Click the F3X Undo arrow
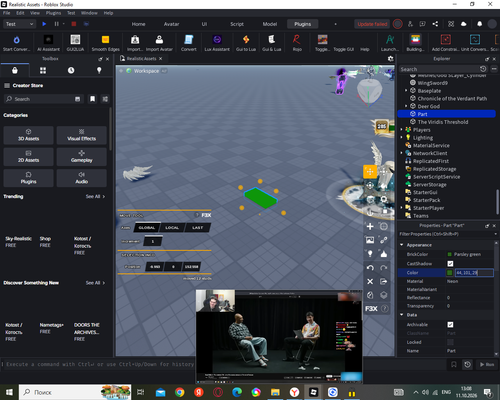Viewport: 500px width, 400px height. pyautogui.click(x=370, y=268)
